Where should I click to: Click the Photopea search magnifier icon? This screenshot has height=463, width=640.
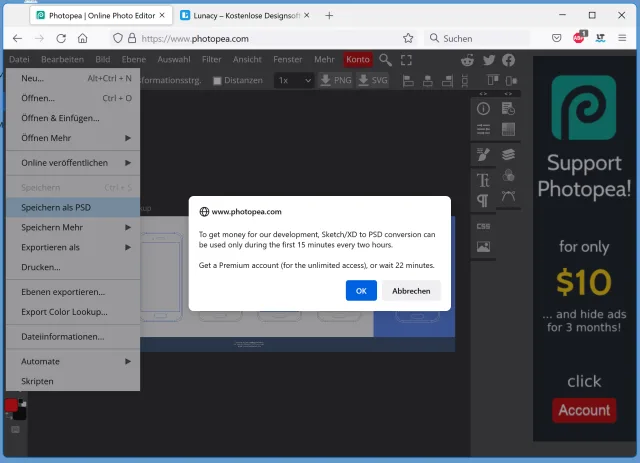(385, 60)
